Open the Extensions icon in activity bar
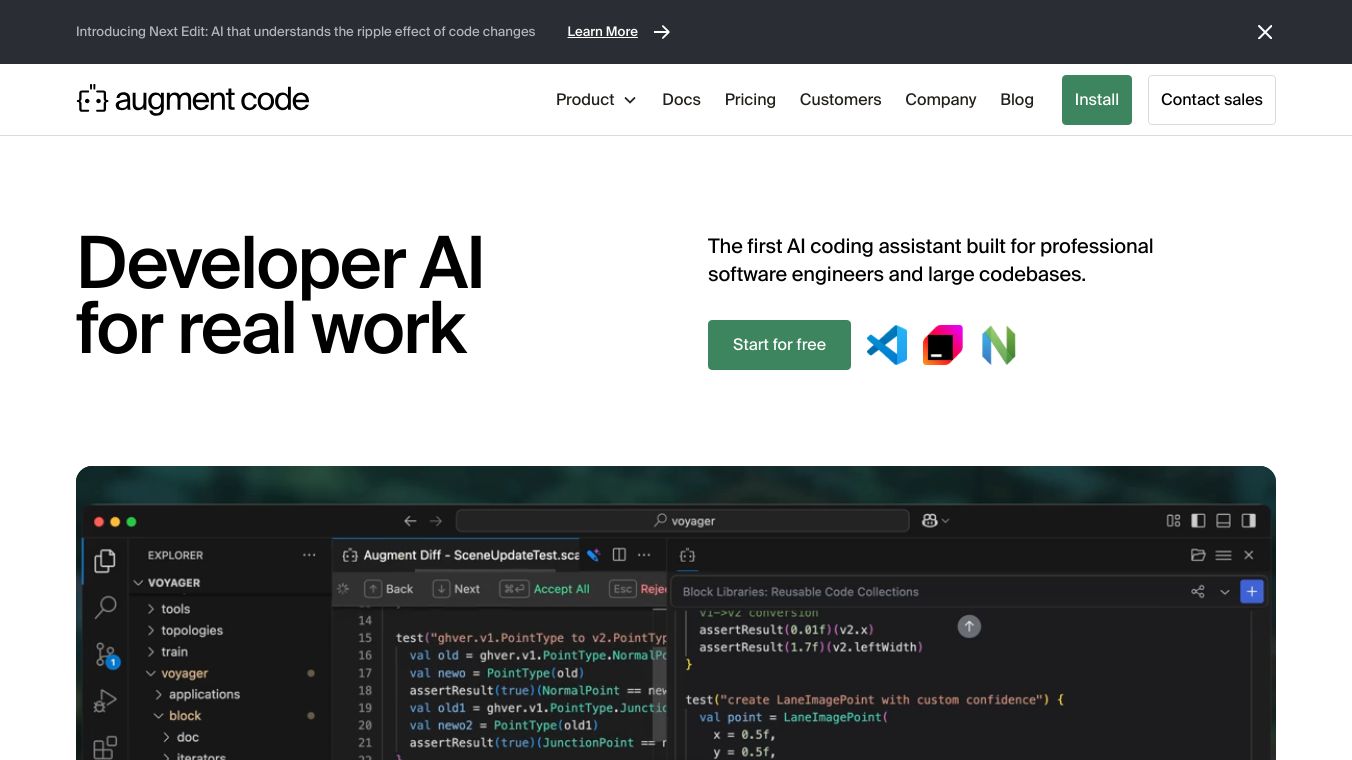This screenshot has height=760, width=1352. pyautogui.click(x=105, y=747)
